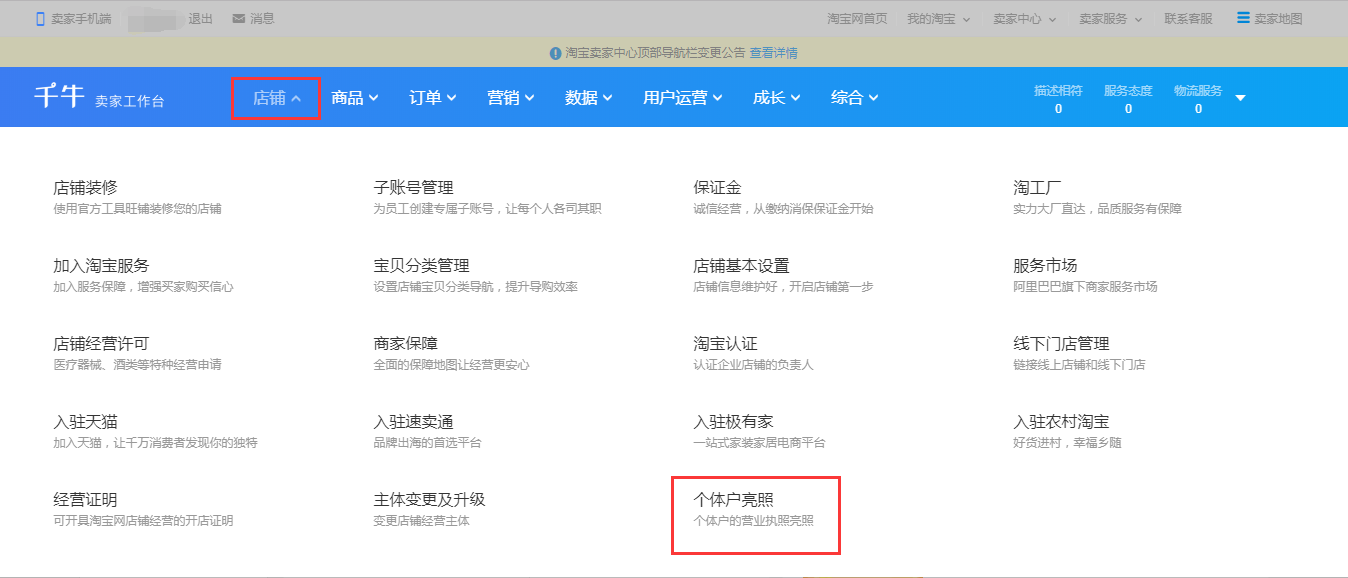The height and width of the screenshot is (578, 1348).
Task: Expand the 订单 dropdown menu
Action: pyautogui.click(x=432, y=97)
